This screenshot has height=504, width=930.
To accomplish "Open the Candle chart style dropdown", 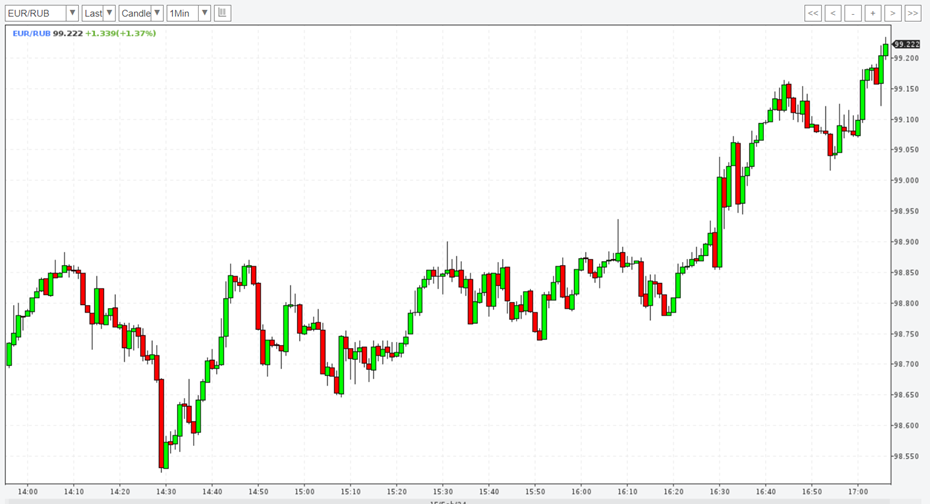I will coord(141,13).
